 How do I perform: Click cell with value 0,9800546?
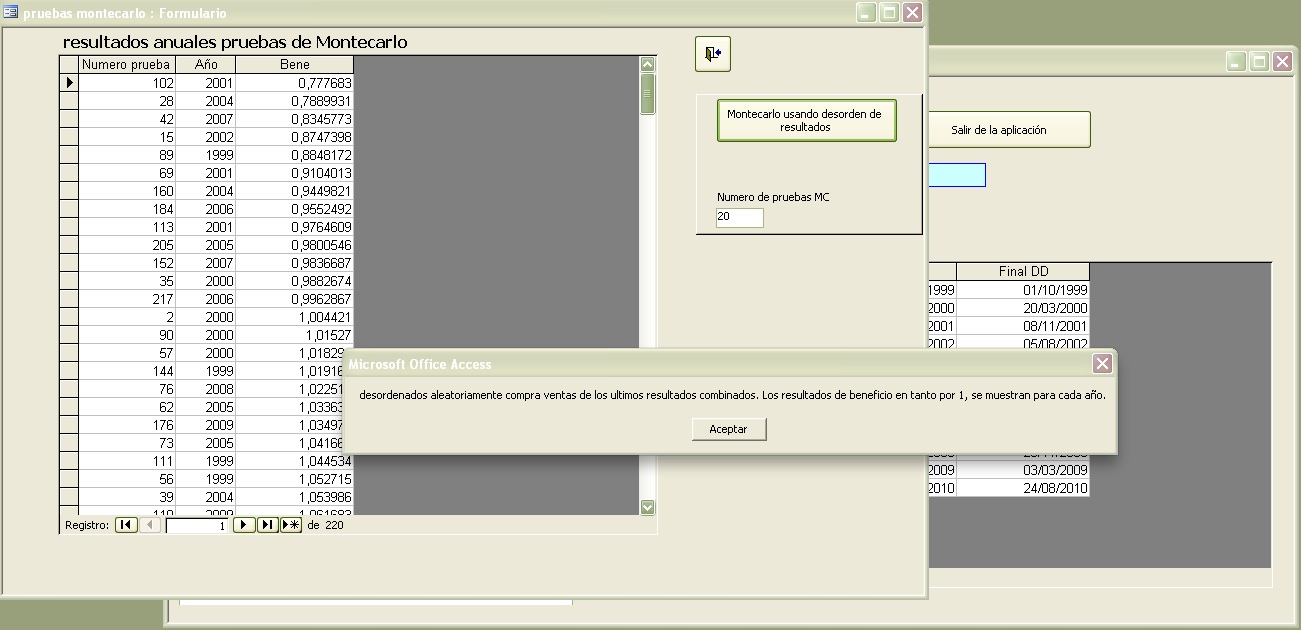[295, 246]
